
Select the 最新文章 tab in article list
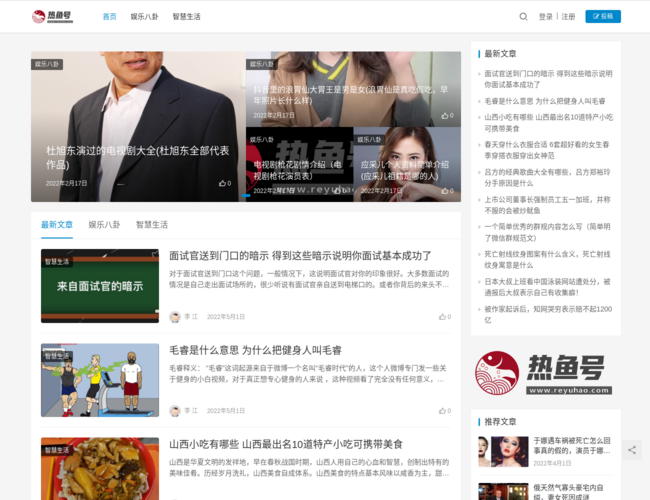(x=57, y=225)
